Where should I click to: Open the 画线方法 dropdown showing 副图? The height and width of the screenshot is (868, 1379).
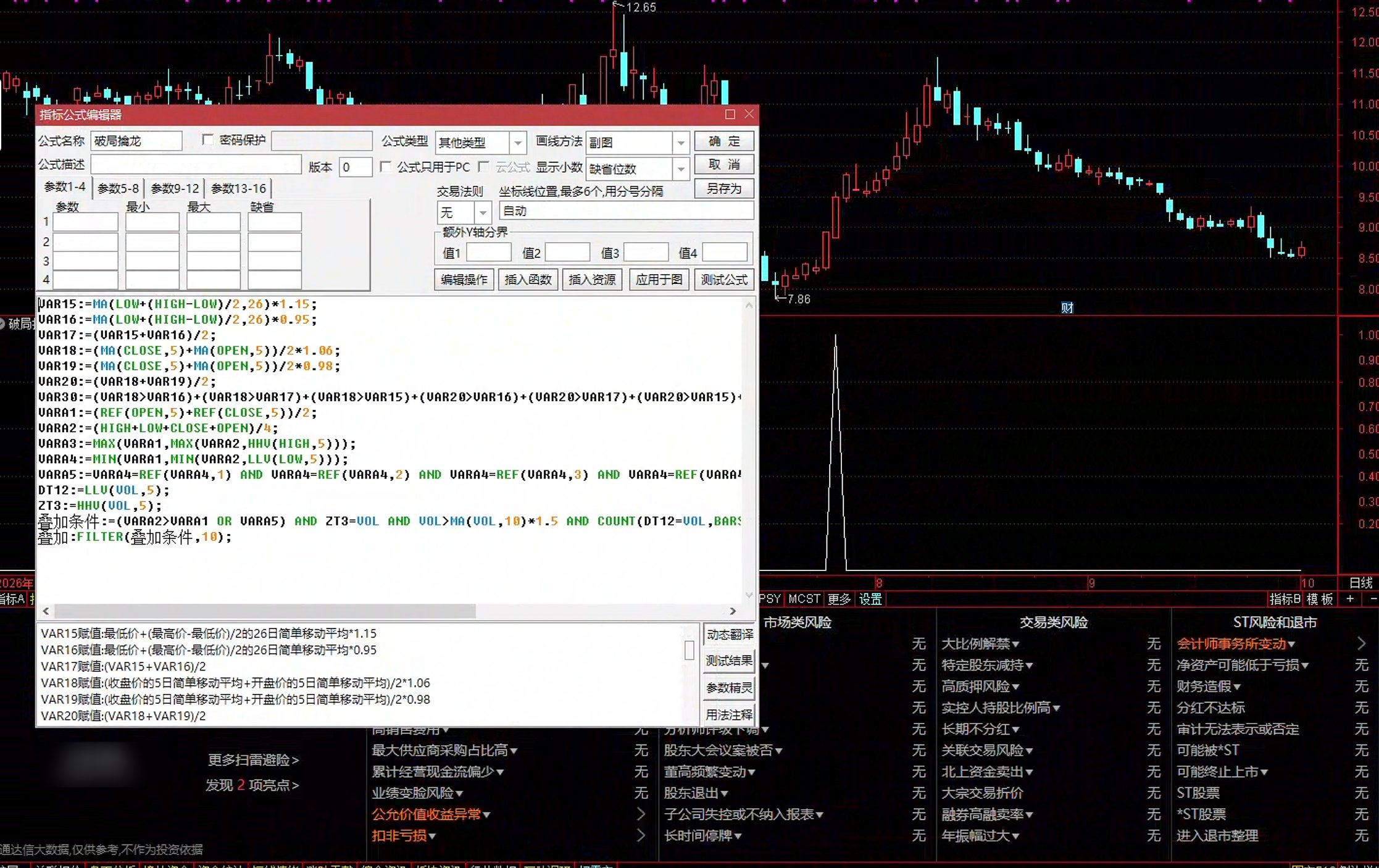(x=681, y=143)
